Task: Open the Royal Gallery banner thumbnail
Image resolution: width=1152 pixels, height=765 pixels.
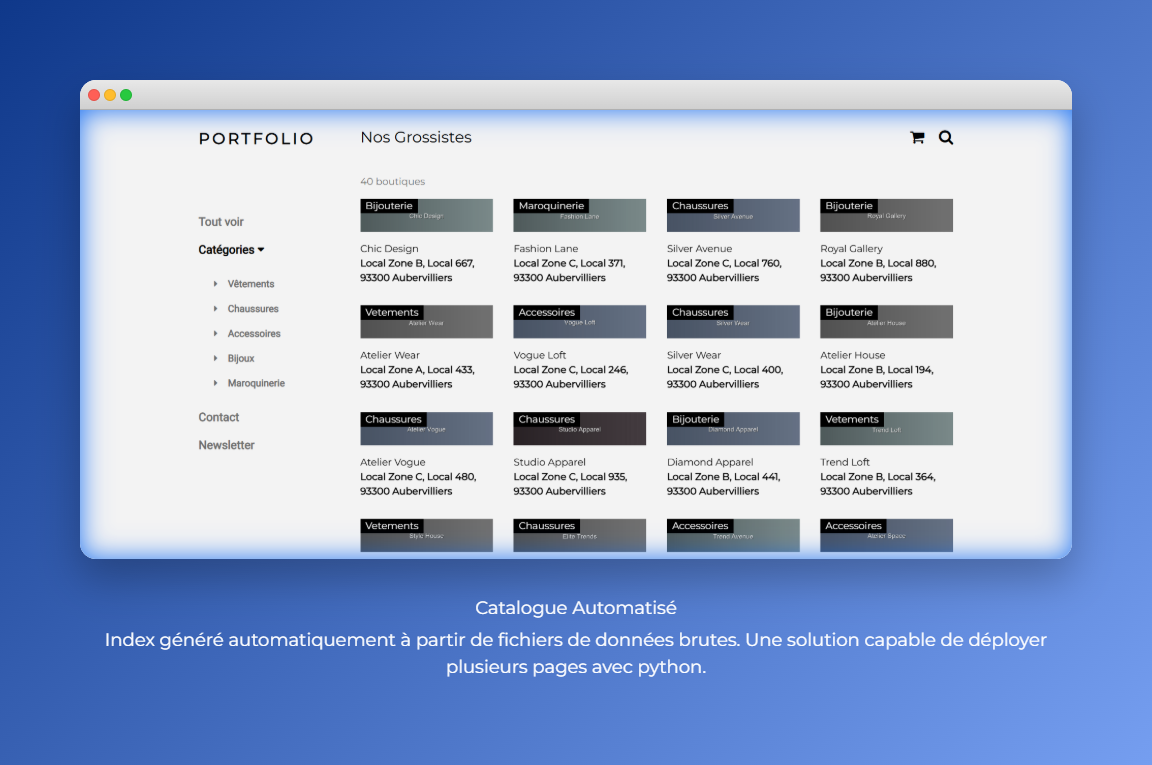Action: tap(886, 215)
